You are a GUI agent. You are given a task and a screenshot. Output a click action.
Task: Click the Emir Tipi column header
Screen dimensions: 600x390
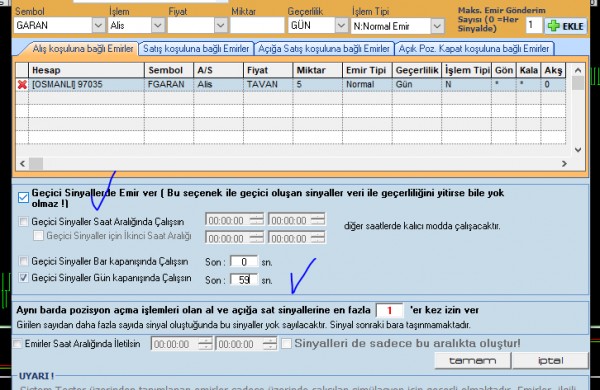pyautogui.click(x=367, y=70)
